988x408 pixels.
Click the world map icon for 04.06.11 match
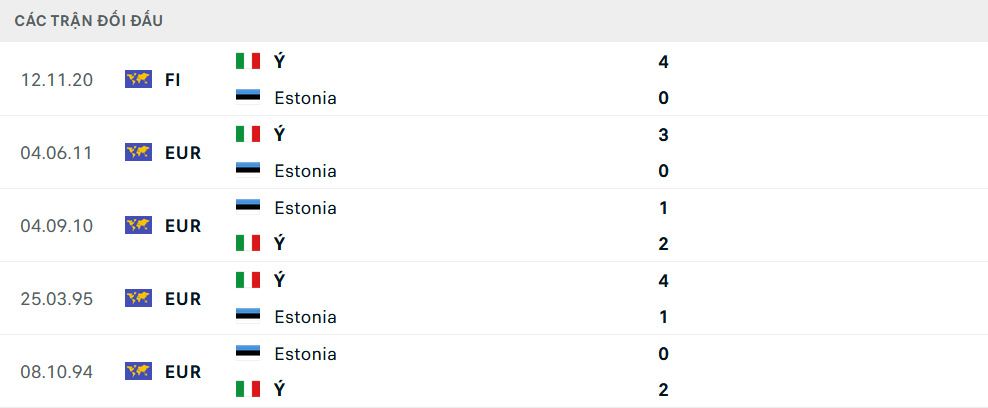tap(138, 152)
